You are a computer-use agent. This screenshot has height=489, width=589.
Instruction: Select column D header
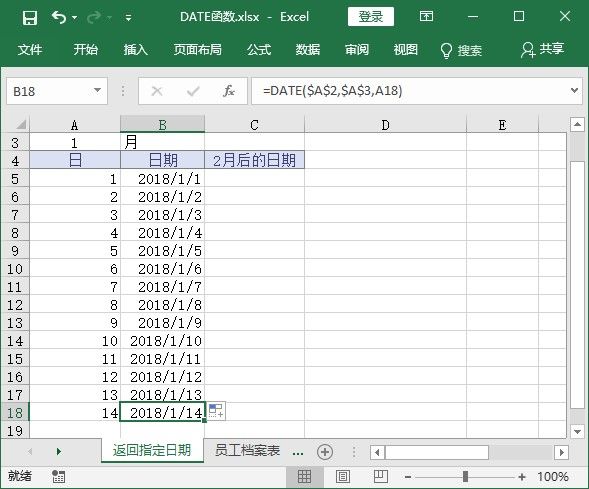pos(385,125)
